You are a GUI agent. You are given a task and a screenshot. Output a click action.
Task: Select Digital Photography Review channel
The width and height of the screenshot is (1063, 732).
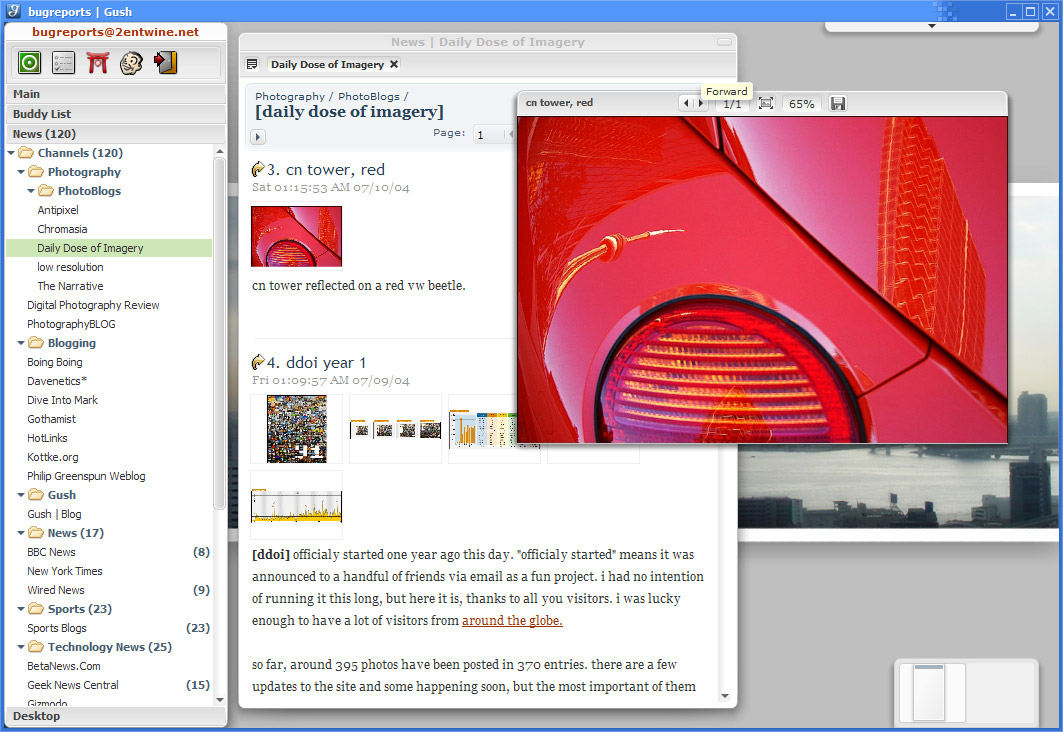94,305
